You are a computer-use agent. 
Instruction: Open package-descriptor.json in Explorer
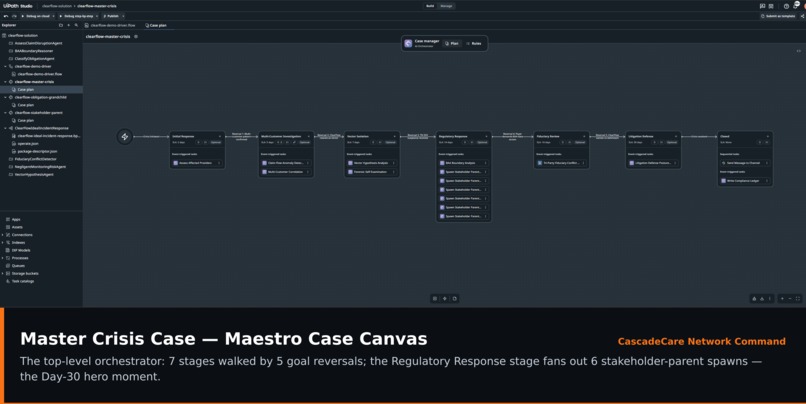click(35, 151)
